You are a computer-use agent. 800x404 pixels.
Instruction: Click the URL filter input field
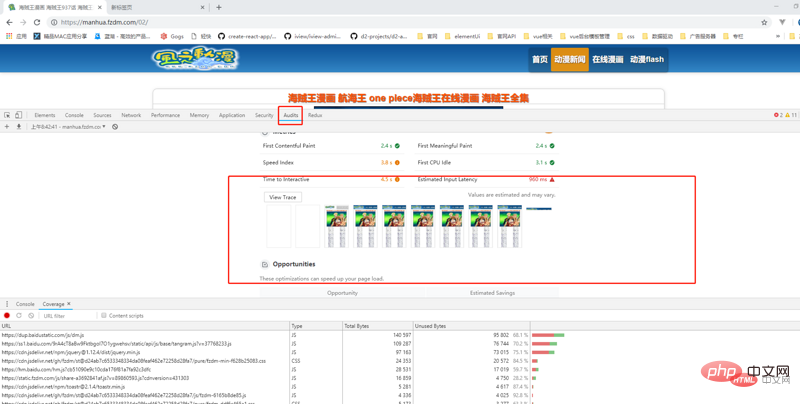tap(66, 316)
